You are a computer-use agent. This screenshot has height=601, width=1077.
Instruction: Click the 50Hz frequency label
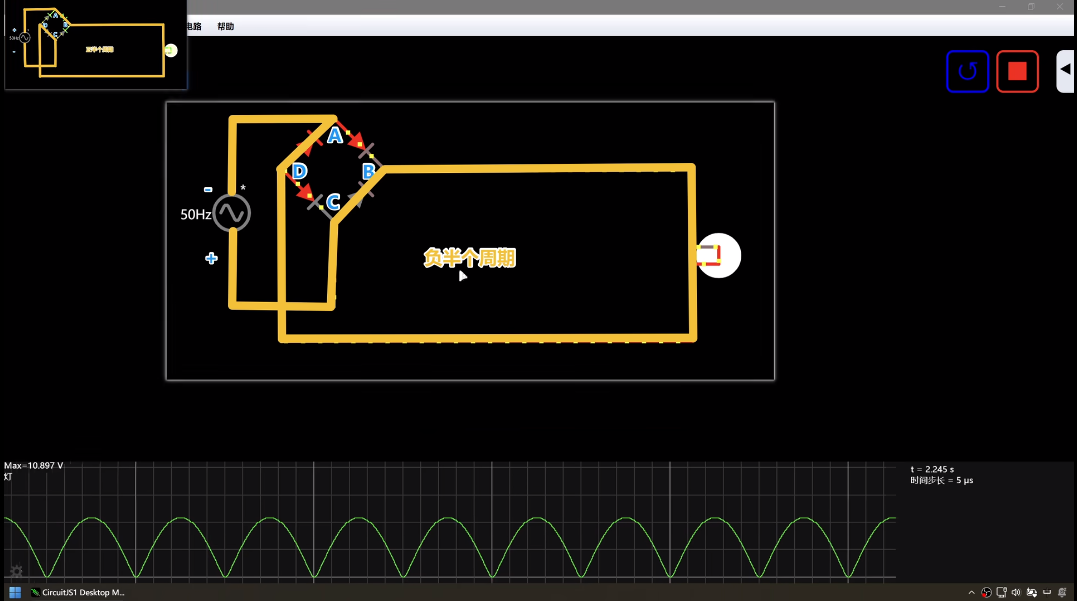point(196,214)
